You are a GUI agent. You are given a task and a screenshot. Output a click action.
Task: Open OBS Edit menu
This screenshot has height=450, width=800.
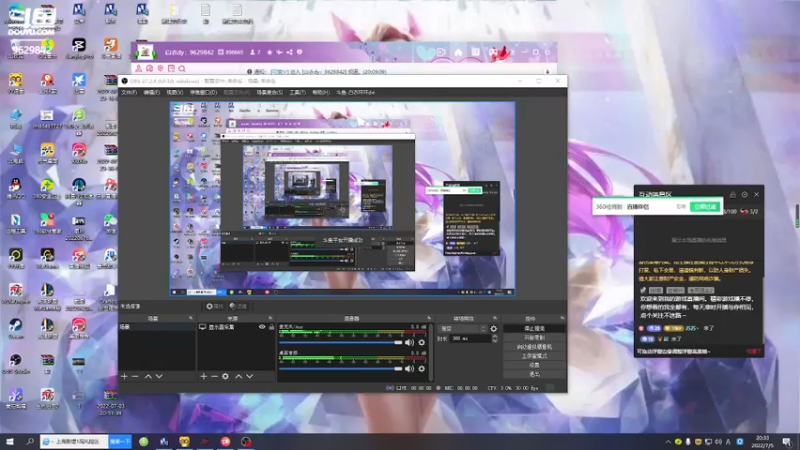pyautogui.click(x=152, y=92)
